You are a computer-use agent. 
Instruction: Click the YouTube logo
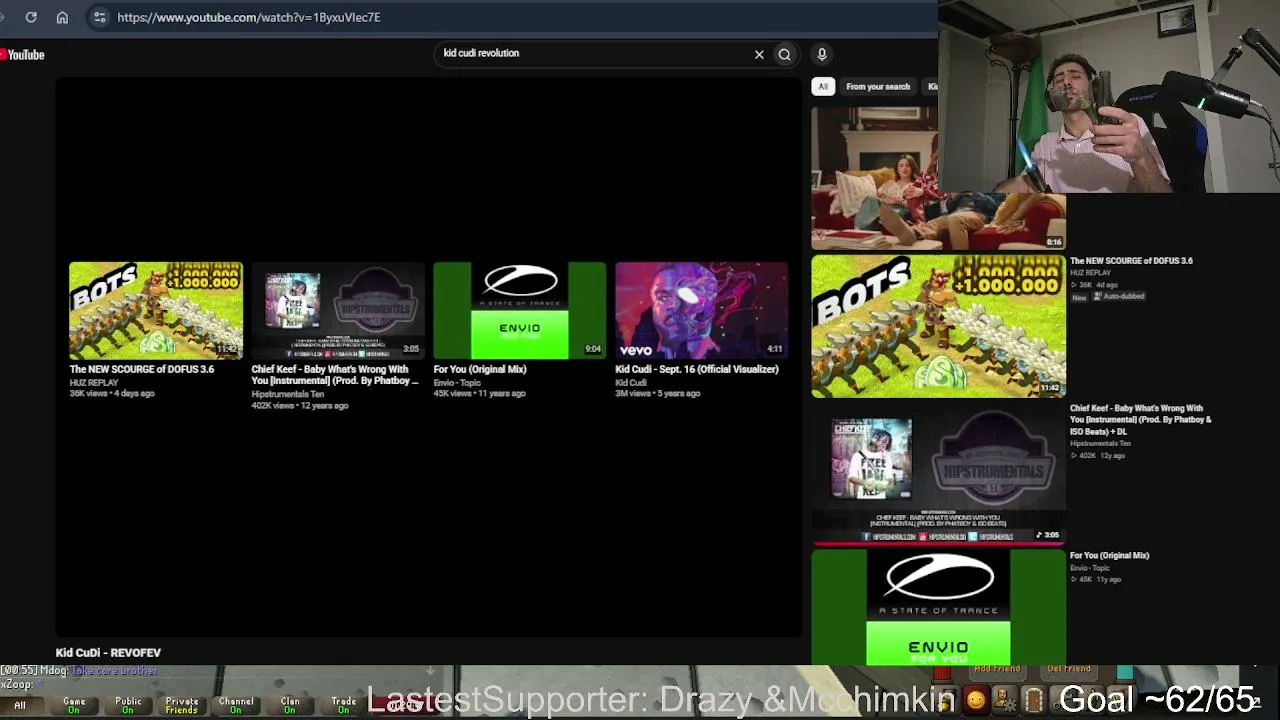coord(23,55)
